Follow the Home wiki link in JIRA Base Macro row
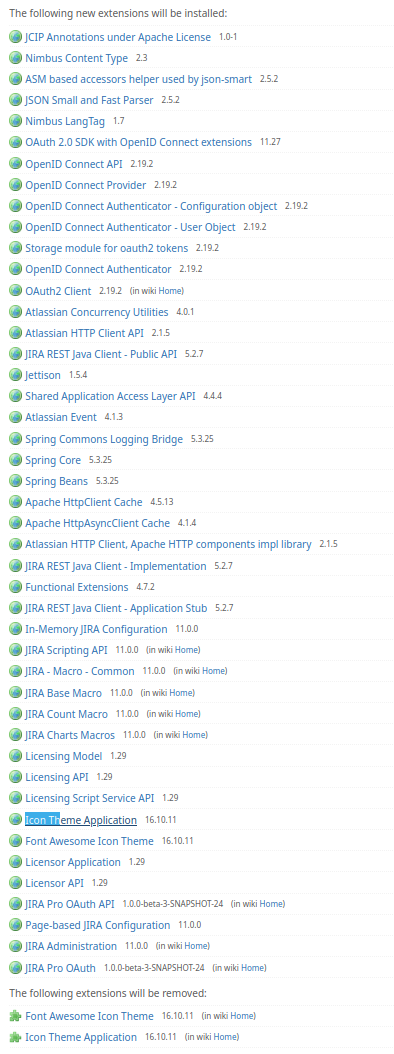The image size is (394, 1054). point(182,693)
